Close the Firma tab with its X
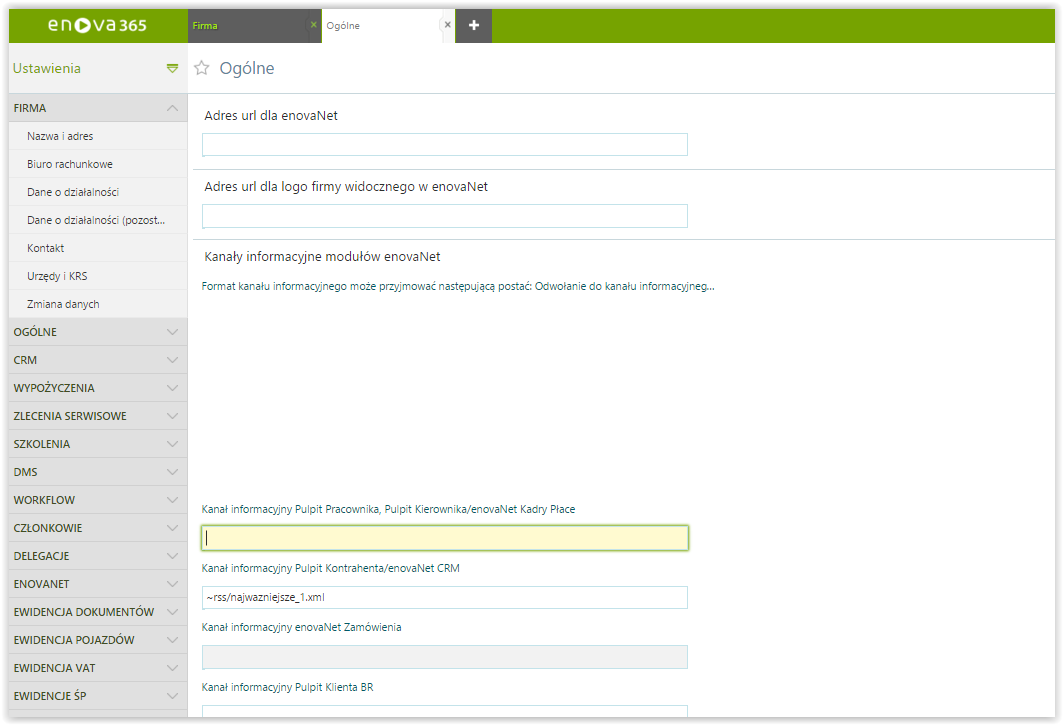 (313, 25)
